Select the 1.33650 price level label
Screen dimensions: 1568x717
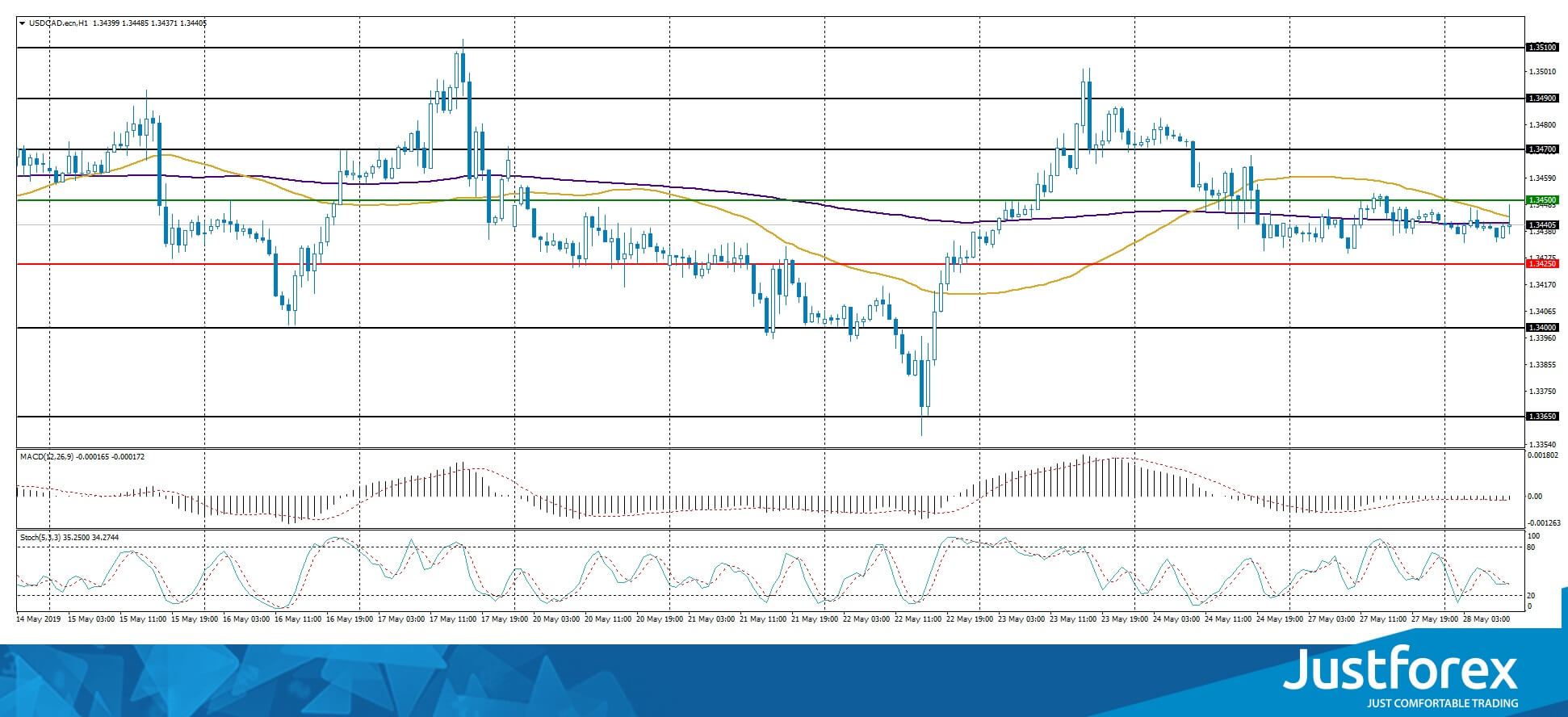pyautogui.click(x=1541, y=417)
